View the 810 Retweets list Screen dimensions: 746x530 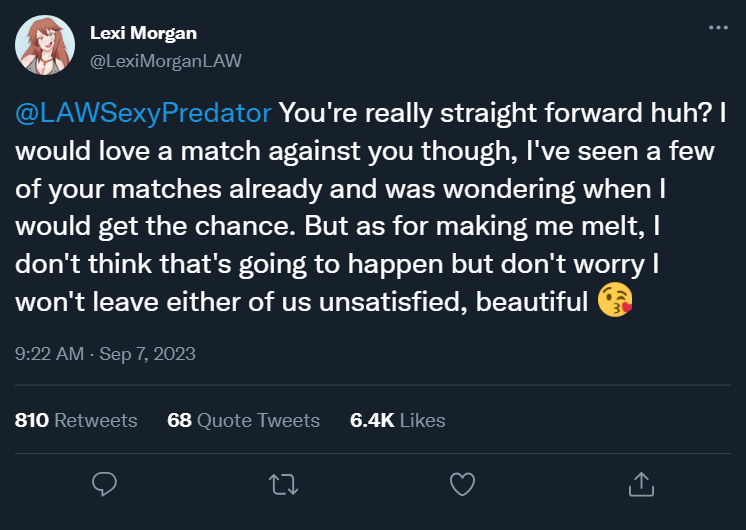77,420
